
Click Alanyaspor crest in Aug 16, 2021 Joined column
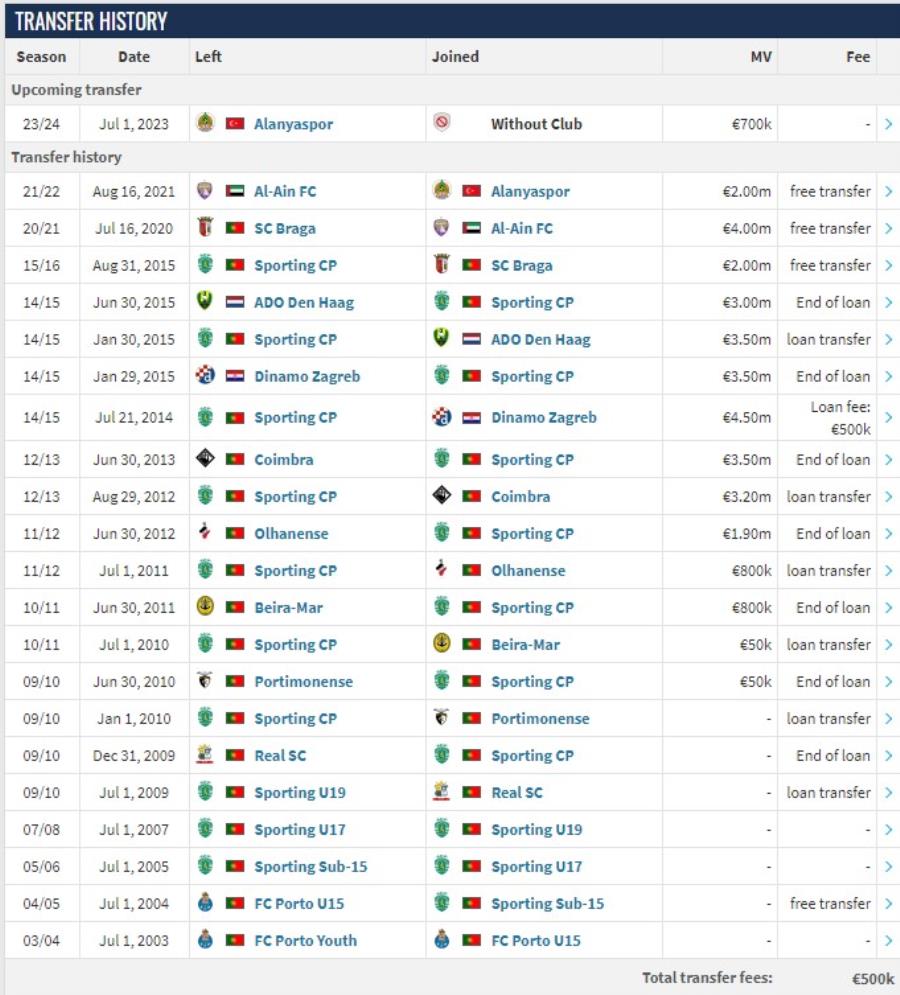[x=442, y=190]
